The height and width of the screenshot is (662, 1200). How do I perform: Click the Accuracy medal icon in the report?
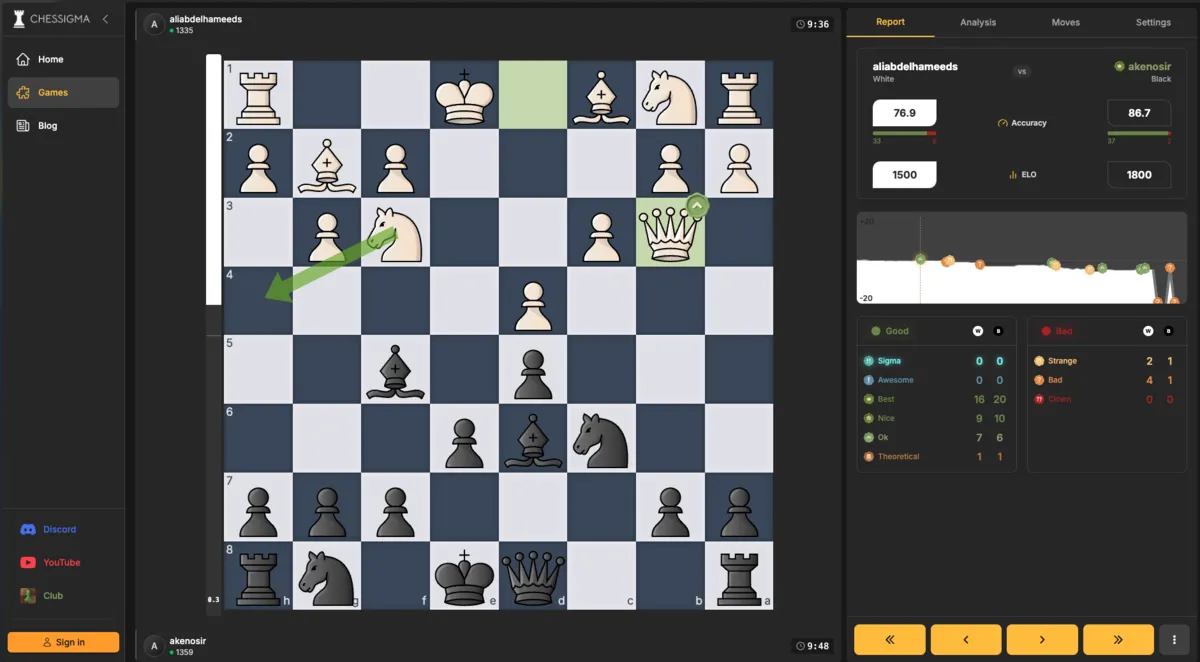(x=1001, y=123)
